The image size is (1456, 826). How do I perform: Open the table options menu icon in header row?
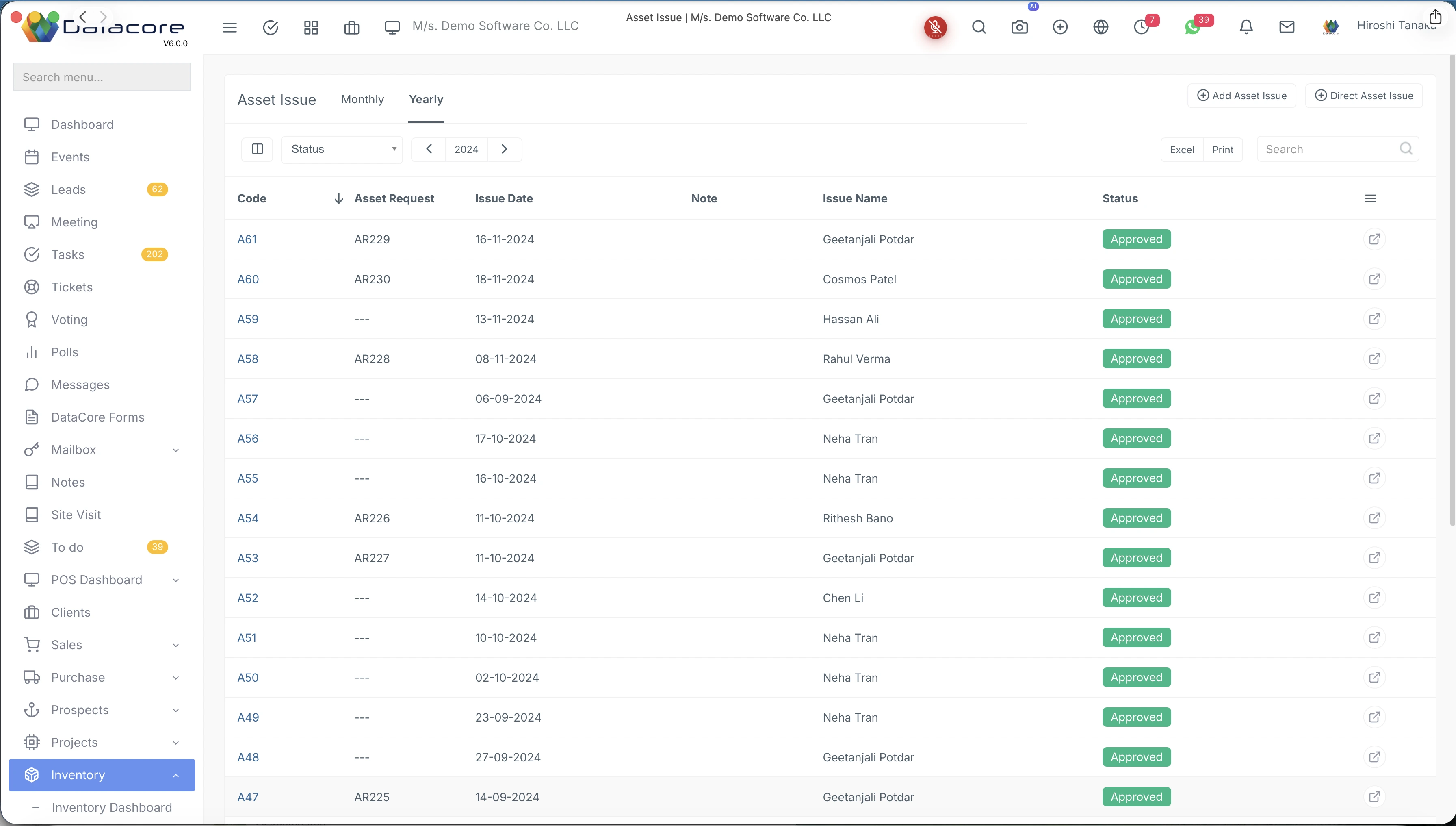pyautogui.click(x=1370, y=198)
